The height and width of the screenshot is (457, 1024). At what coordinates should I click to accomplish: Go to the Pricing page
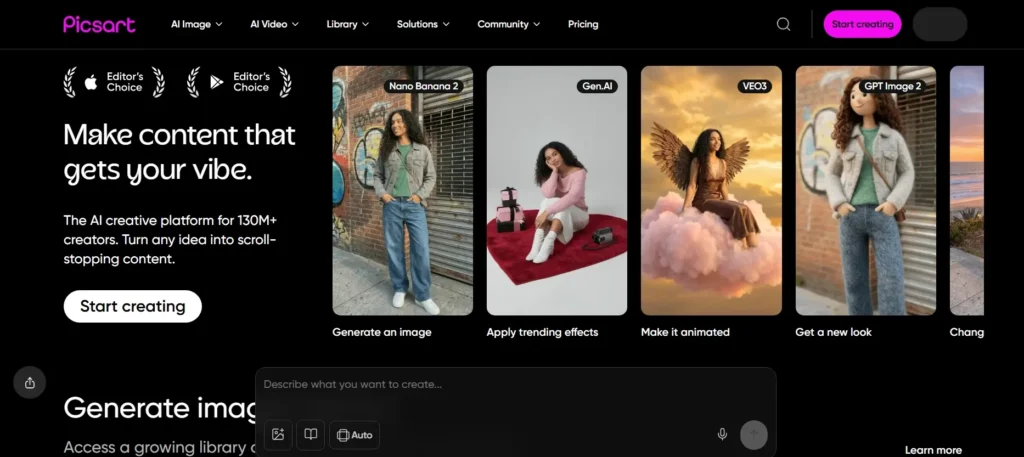point(583,24)
